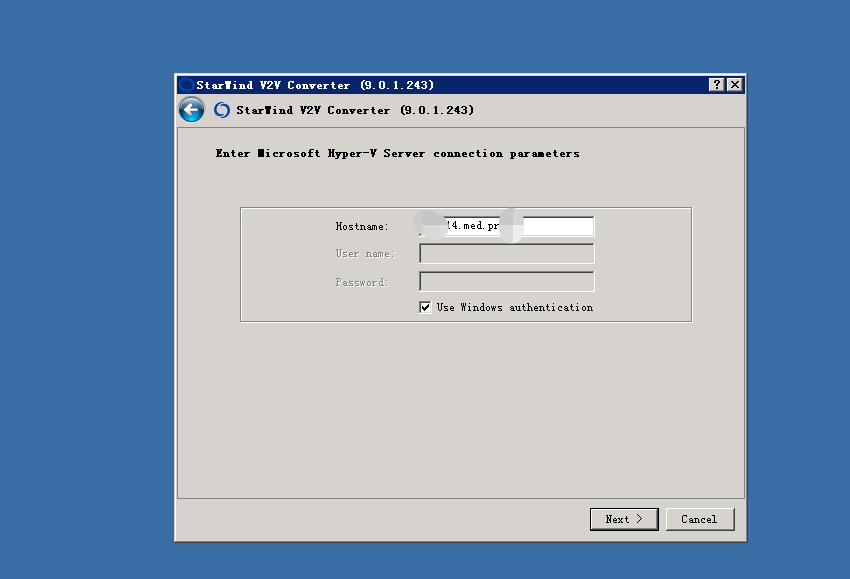Viewport: 850px width, 579px height.
Task: Go back using the blue arrow button
Action: (x=191, y=110)
